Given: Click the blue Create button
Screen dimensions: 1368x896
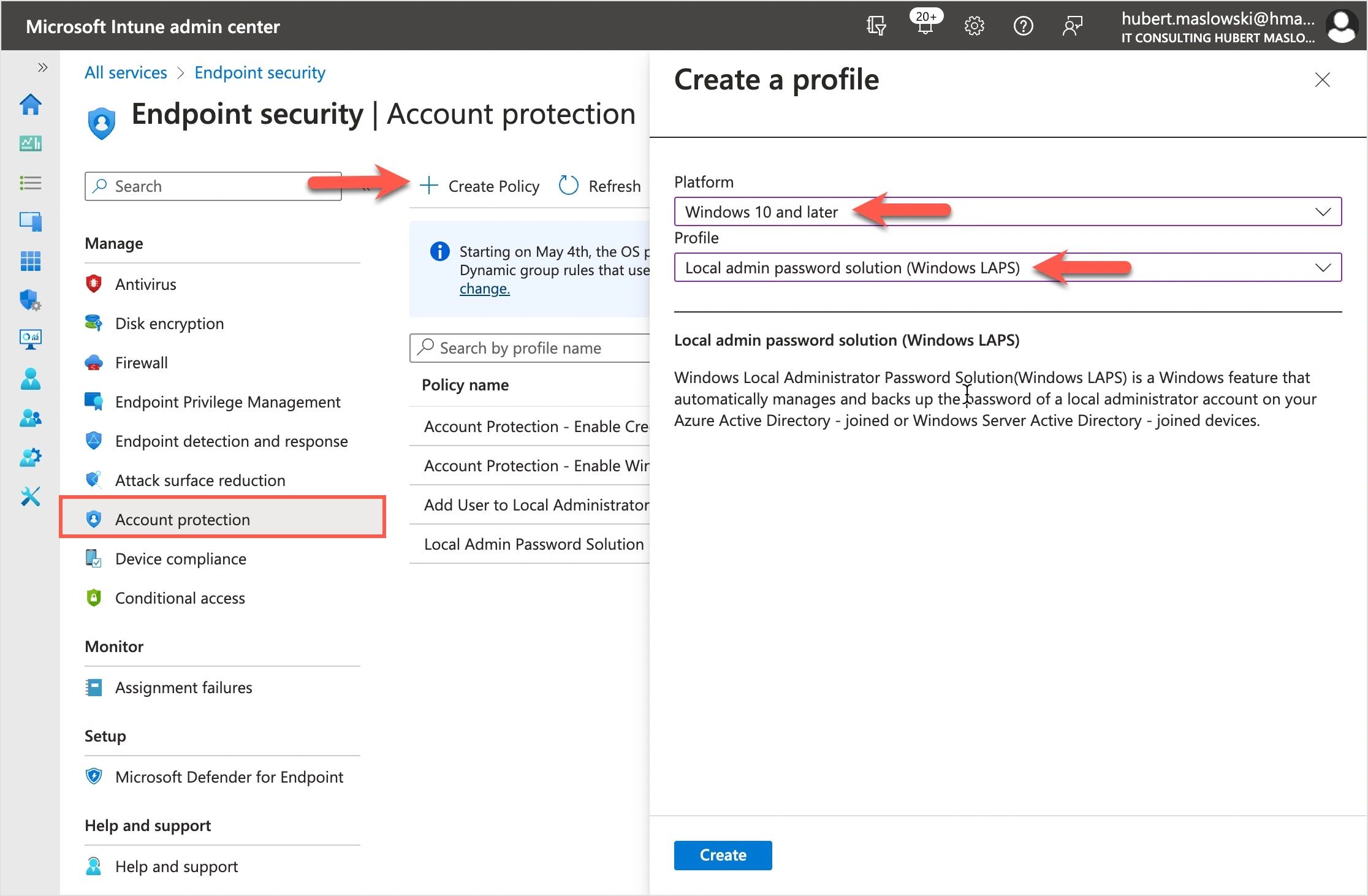Looking at the screenshot, I should coord(723,855).
